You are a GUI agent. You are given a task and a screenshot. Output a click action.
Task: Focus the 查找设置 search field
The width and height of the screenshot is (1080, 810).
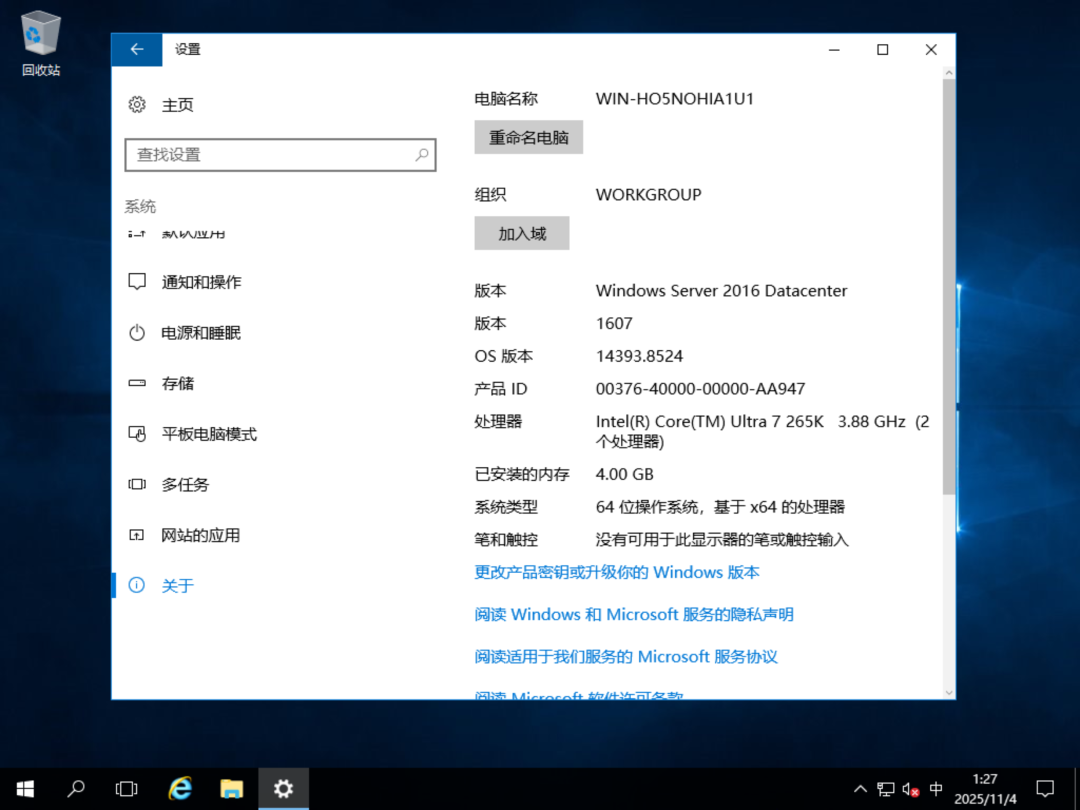pos(280,155)
